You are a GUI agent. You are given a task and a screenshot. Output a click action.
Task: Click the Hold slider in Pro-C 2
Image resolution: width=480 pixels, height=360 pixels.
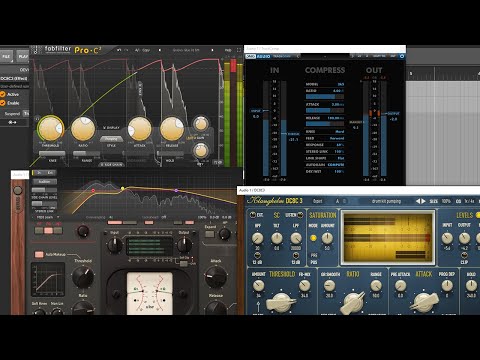[x=170, y=154]
